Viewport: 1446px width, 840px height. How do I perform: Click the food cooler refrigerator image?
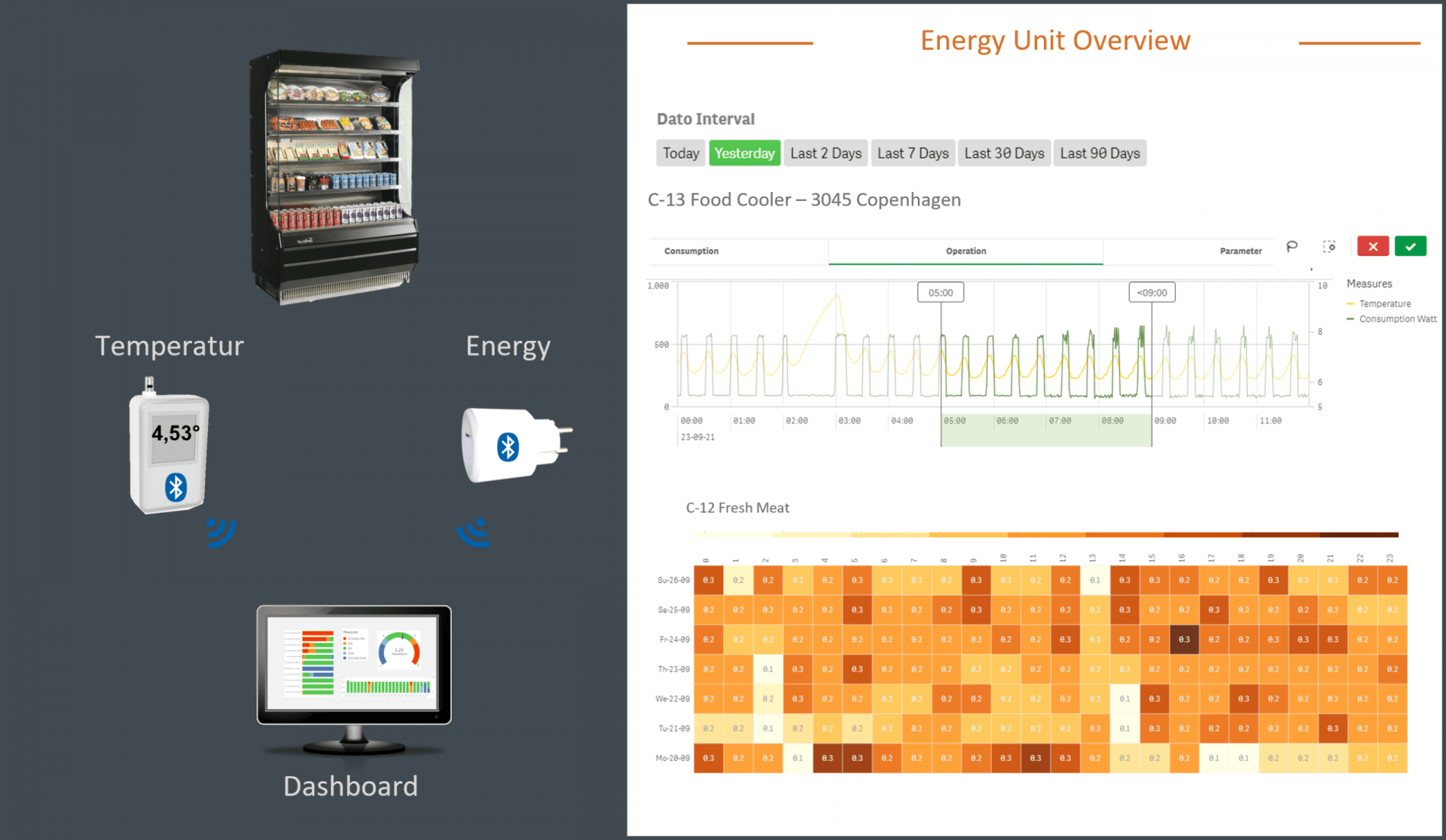pos(334,178)
